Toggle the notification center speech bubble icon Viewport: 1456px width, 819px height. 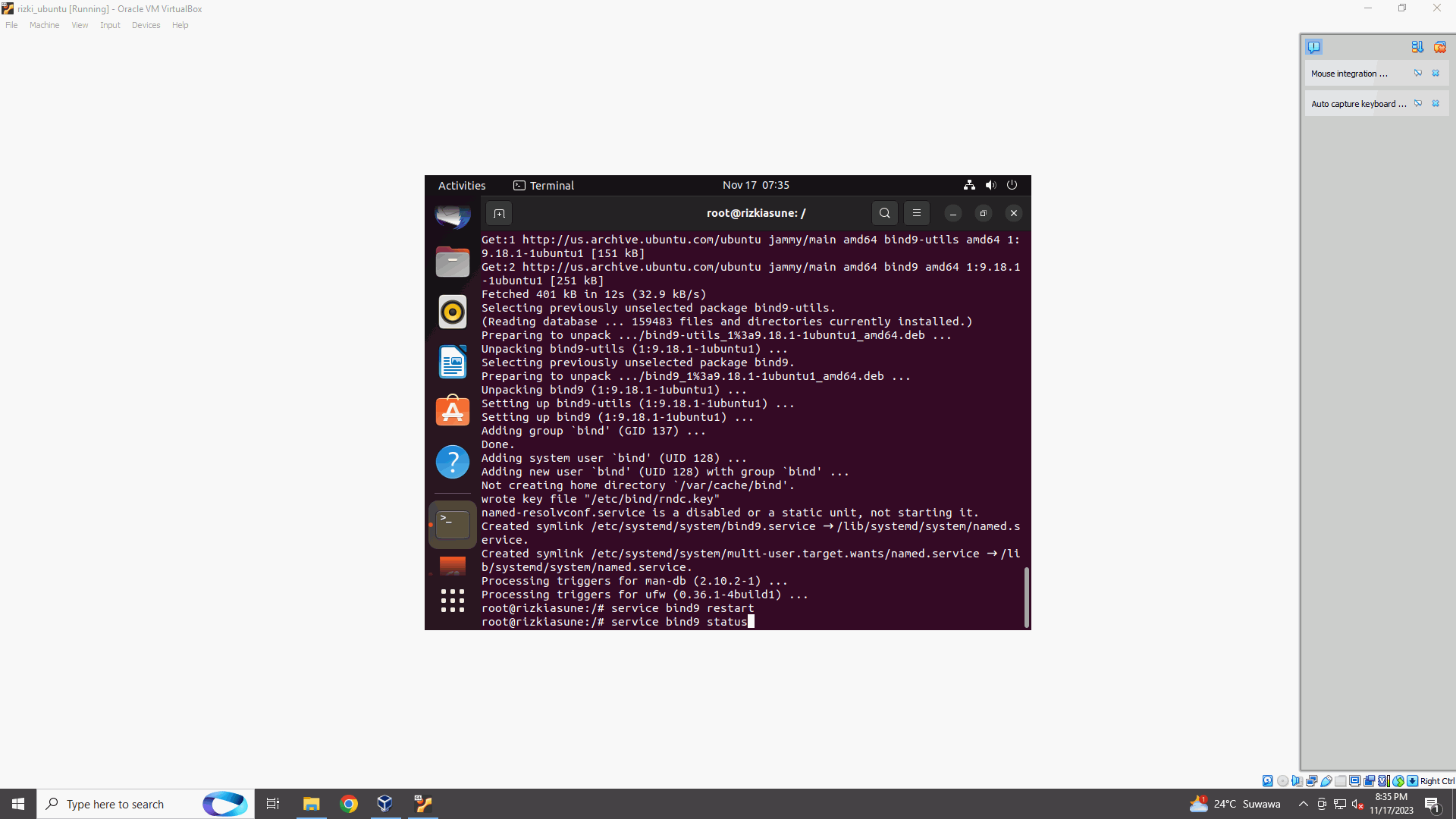coord(1314,47)
